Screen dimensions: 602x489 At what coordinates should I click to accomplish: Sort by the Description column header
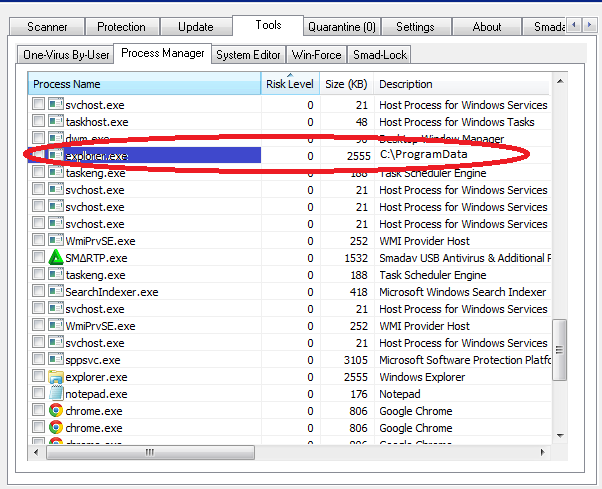[462, 84]
